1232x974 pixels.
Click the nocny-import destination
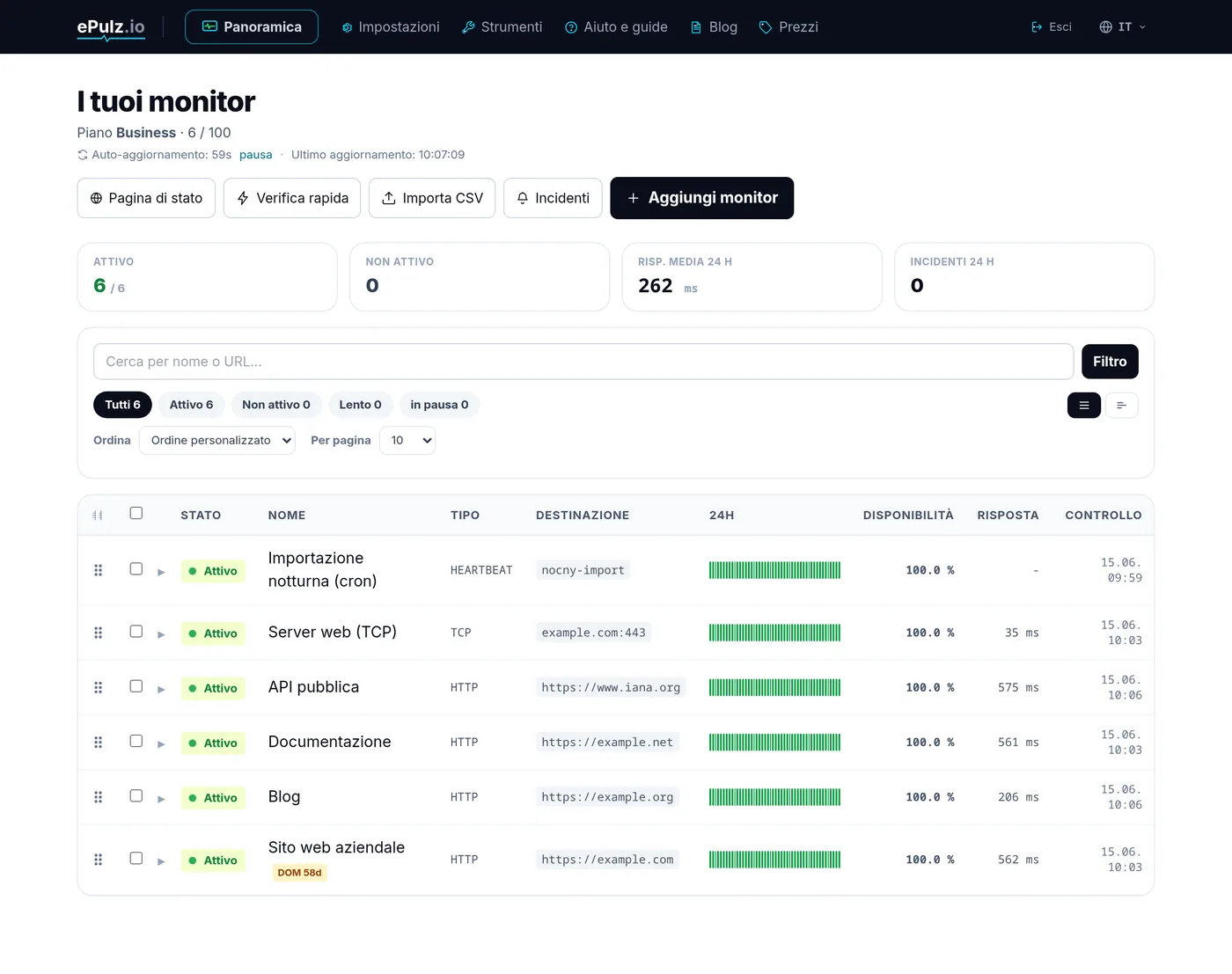pos(583,570)
